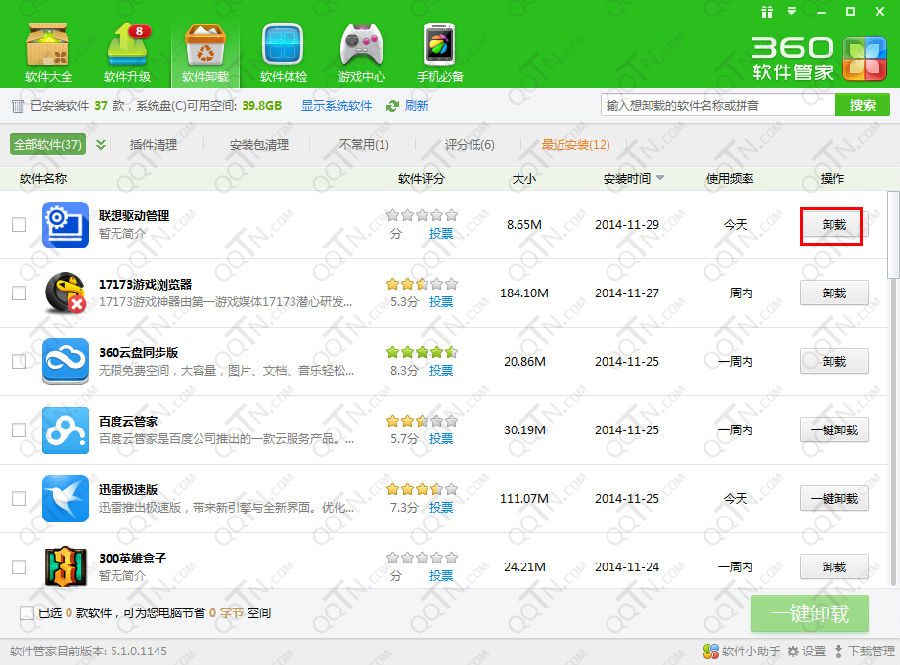
Task: Click the uninstall search input field
Action: click(x=718, y=105)
